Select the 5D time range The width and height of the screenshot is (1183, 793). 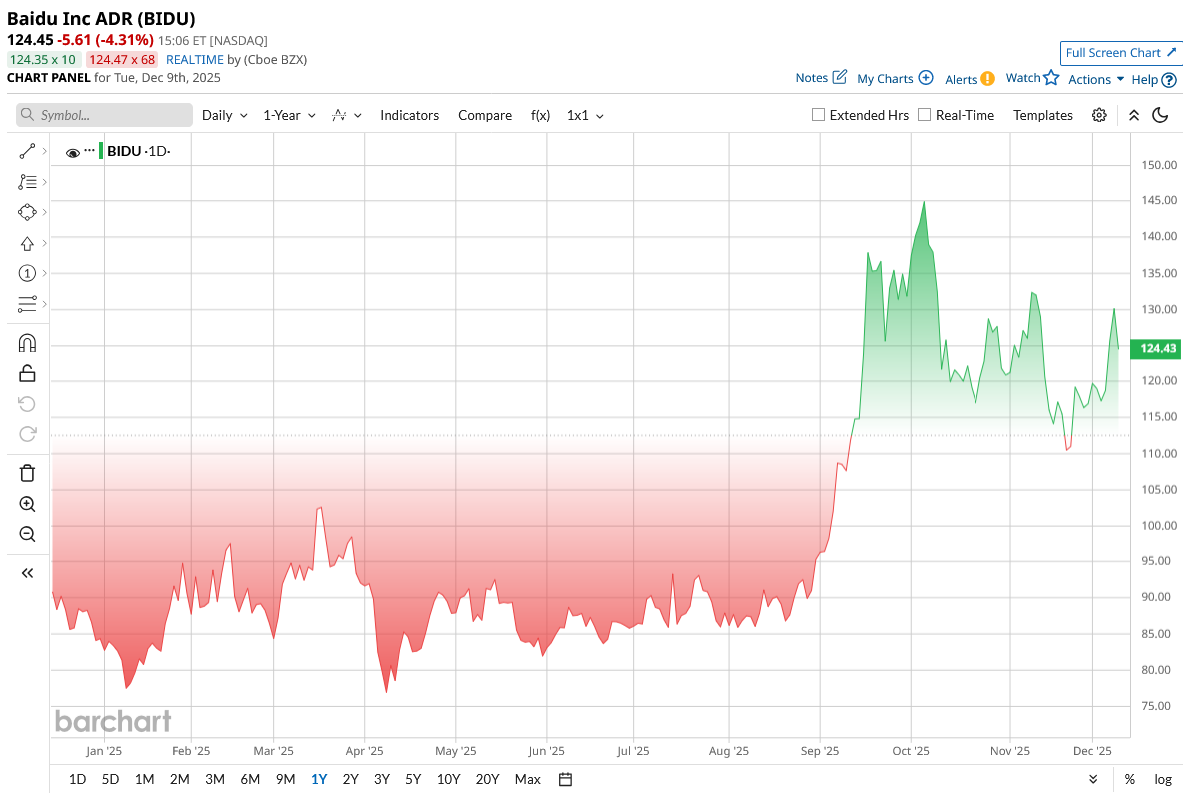coord(110,779)
